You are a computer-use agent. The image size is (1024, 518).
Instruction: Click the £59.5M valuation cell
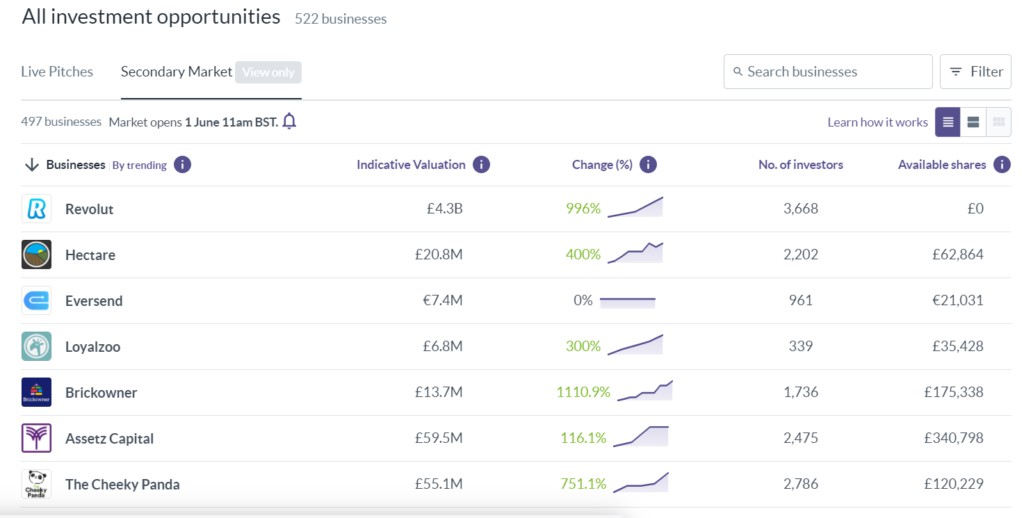[x=439, y=438]
